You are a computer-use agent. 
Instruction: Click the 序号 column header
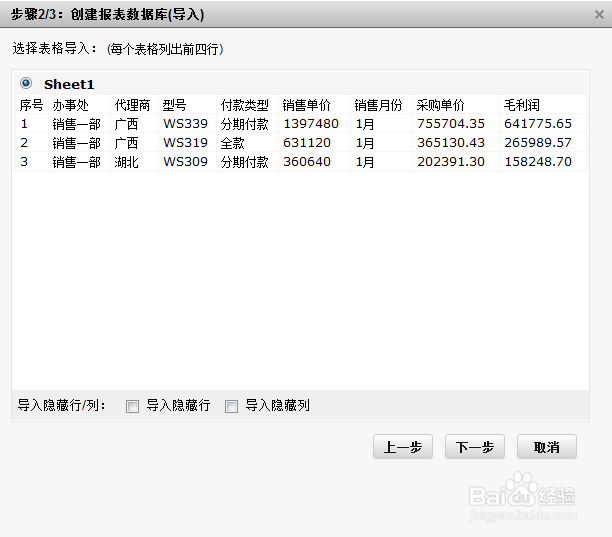(31, 105)
